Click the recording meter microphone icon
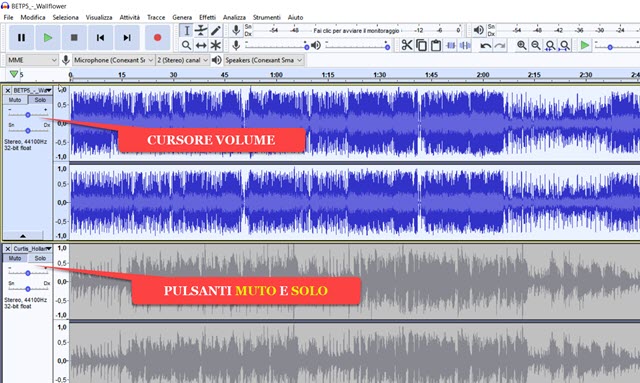 [x=236, y=30]
